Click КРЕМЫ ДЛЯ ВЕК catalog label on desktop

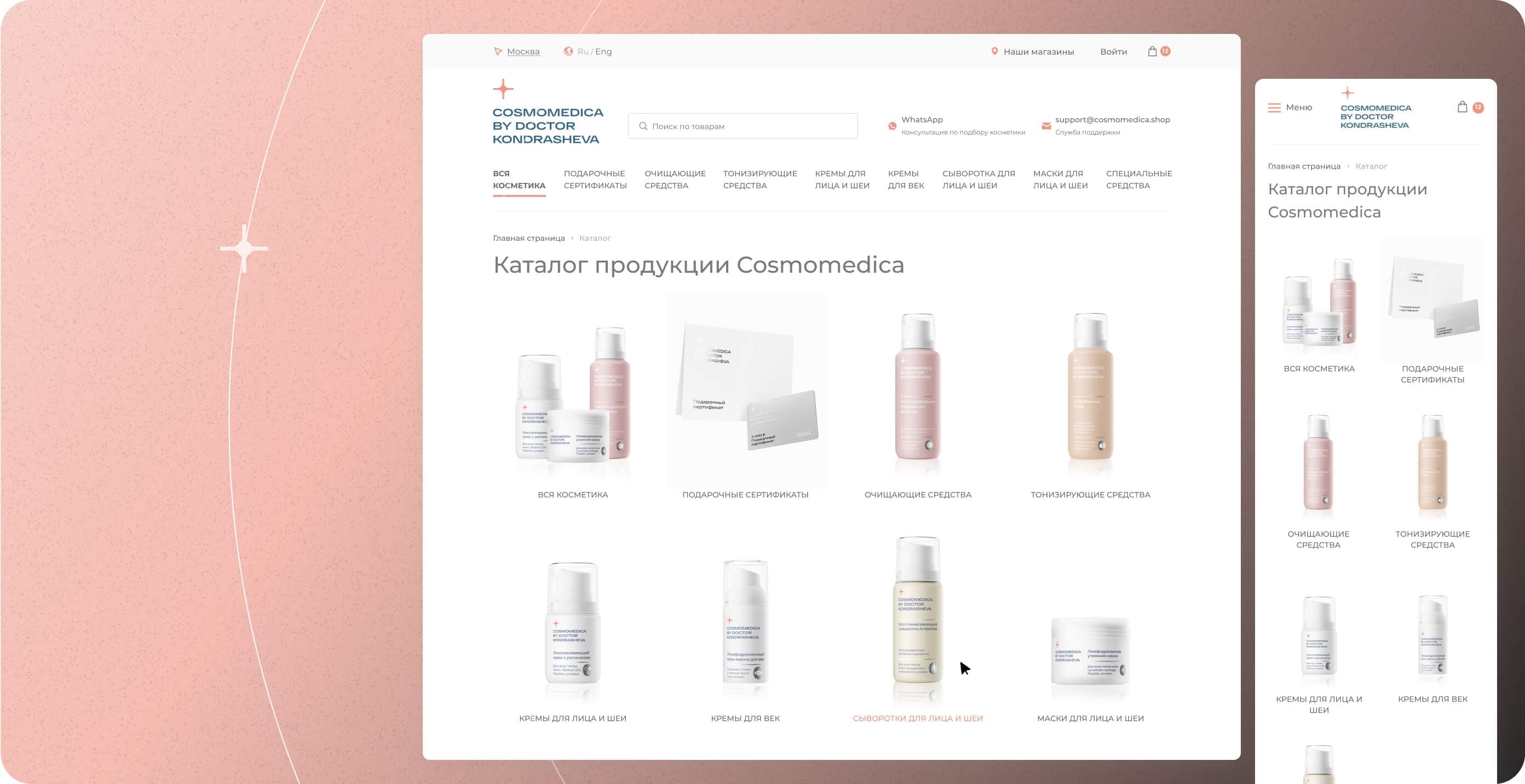(745, 718)
